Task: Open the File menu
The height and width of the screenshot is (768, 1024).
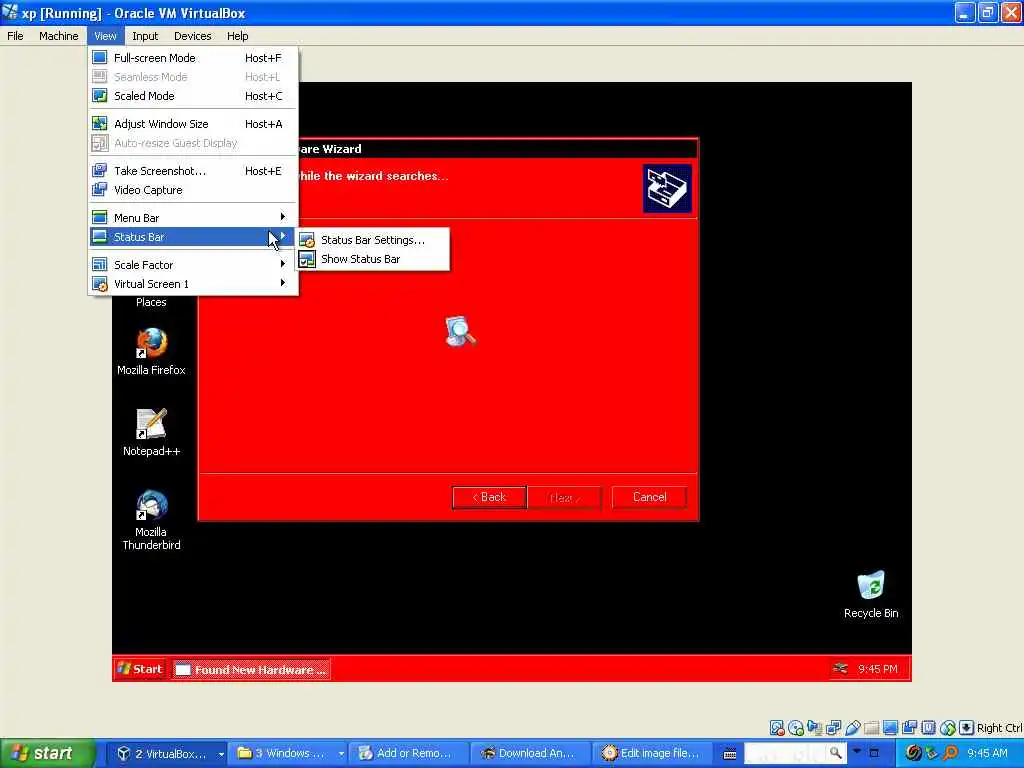Action: click(x=15, y=36)
